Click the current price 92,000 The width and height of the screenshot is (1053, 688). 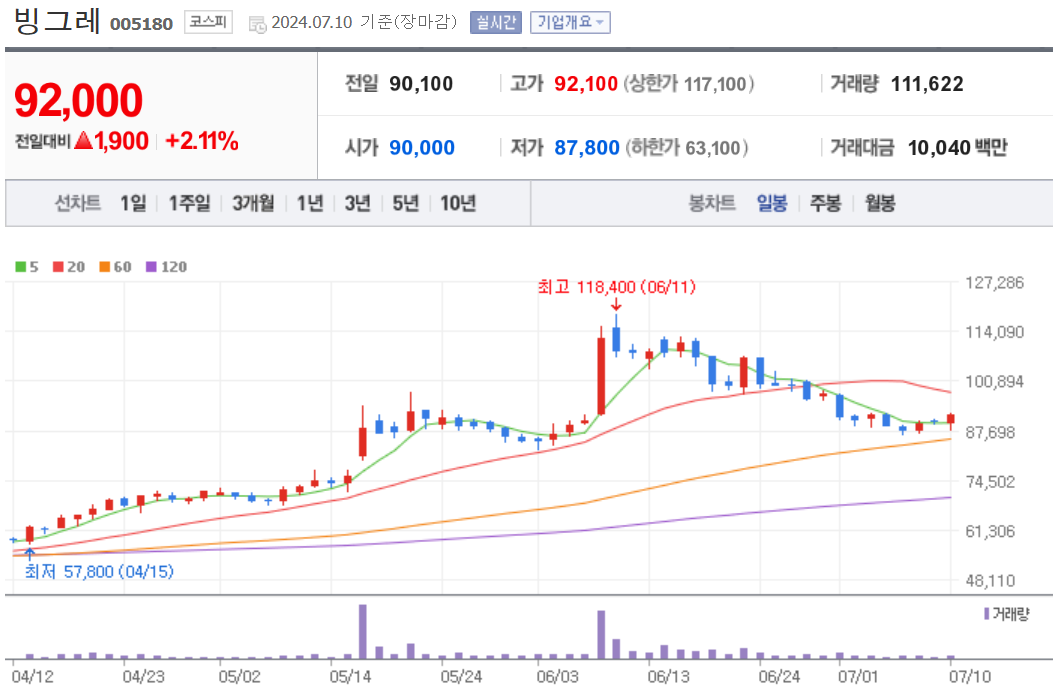79,100
